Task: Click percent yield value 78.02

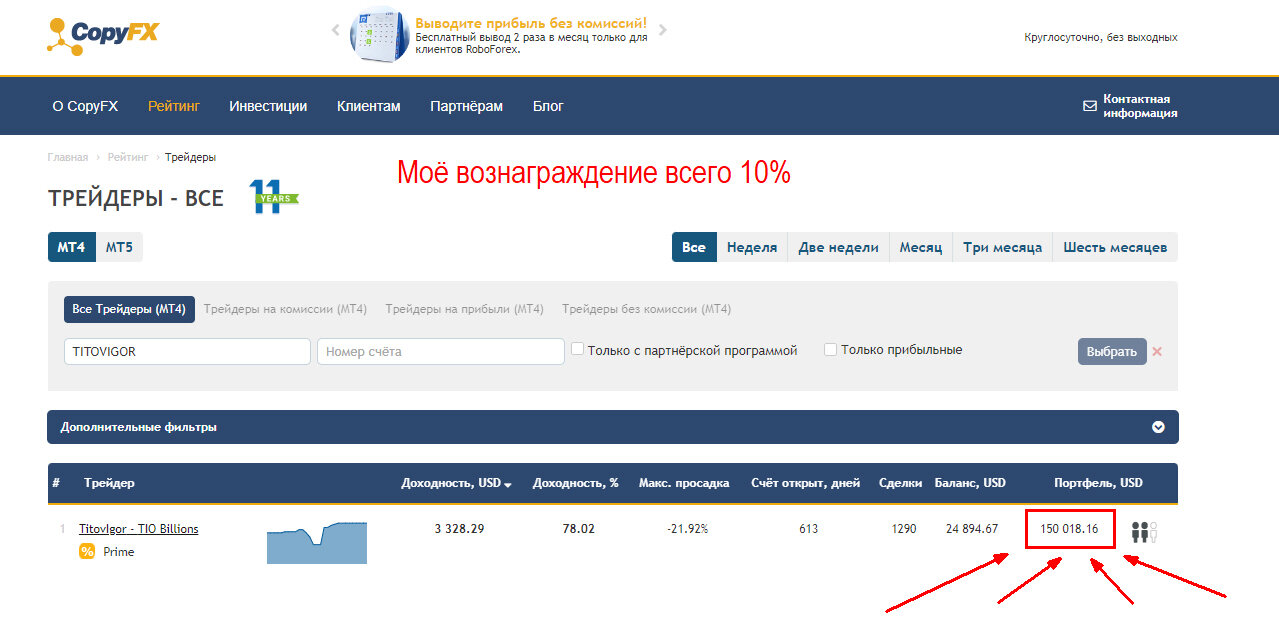Action: [x=578, y=529]
